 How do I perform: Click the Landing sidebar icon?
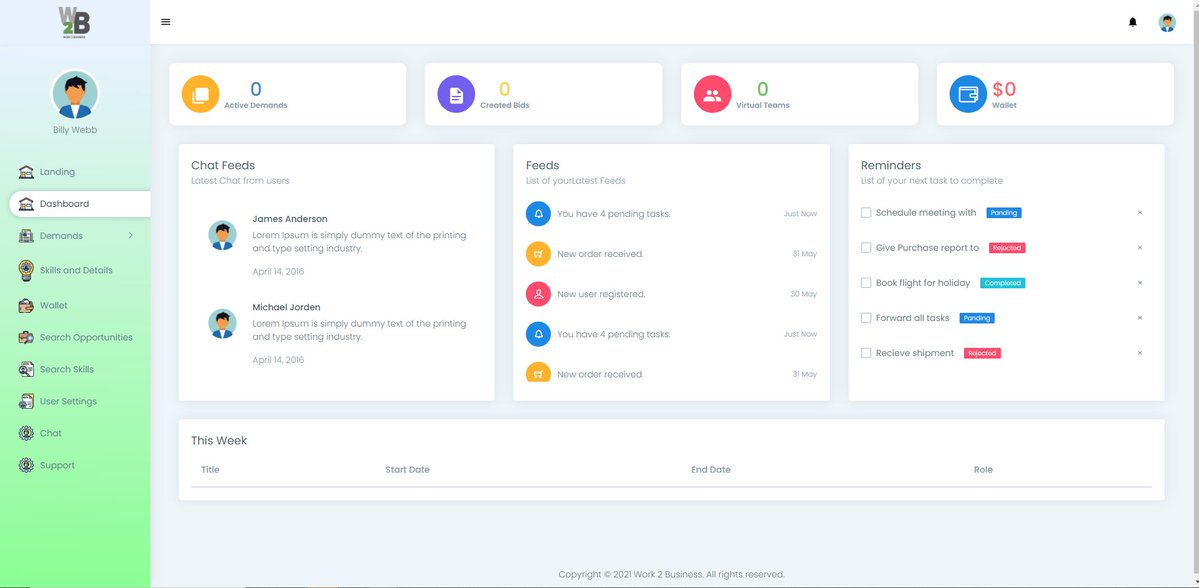click(26, 172)
